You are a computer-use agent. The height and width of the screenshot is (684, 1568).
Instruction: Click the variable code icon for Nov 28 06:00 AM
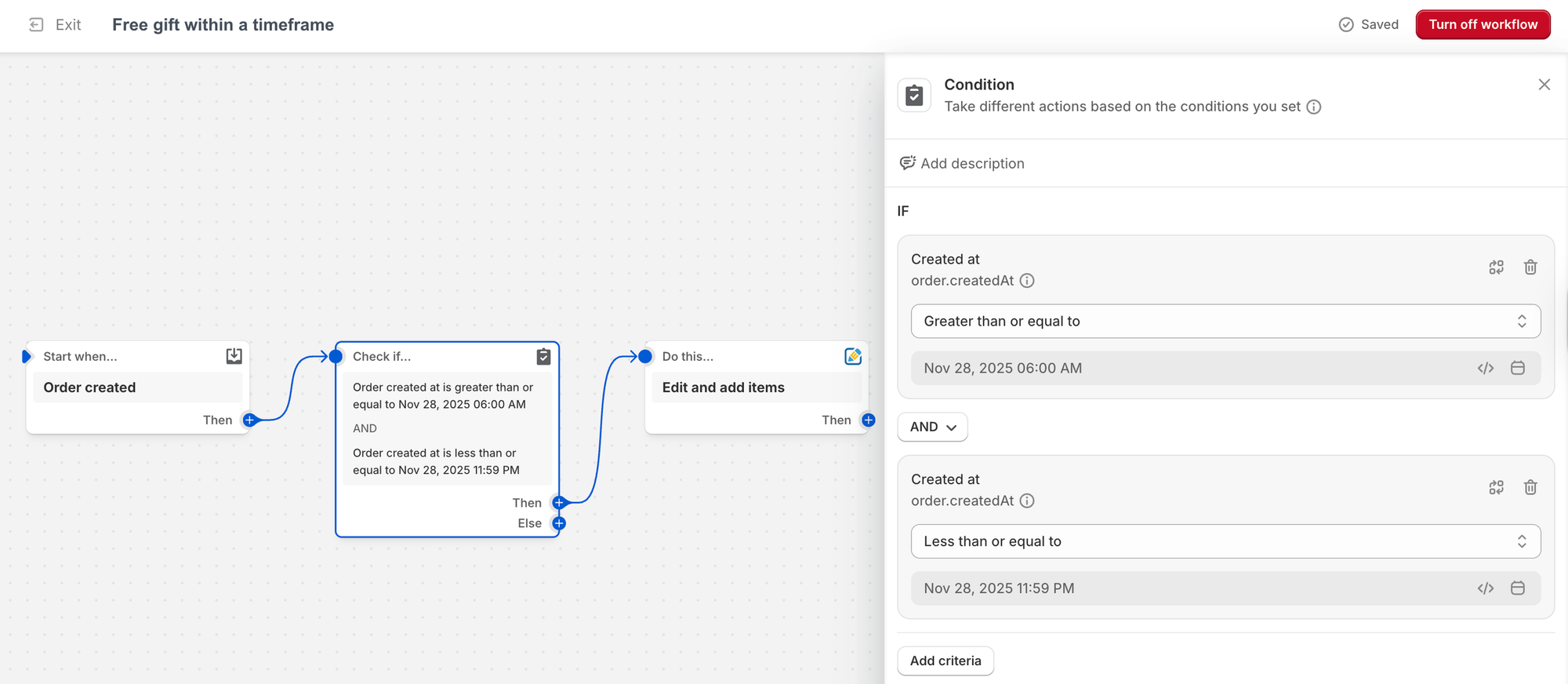click(1485, 369)
